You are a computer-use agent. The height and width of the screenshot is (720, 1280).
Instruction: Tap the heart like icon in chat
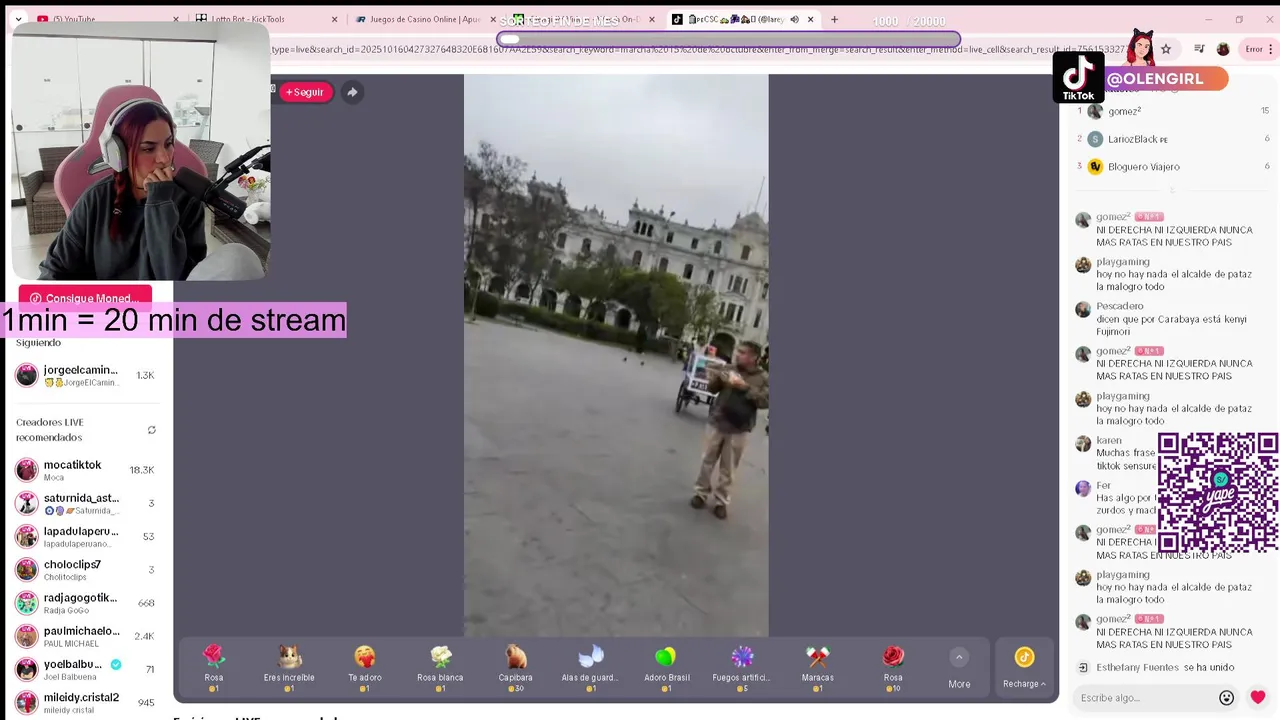pos(1258,698)
